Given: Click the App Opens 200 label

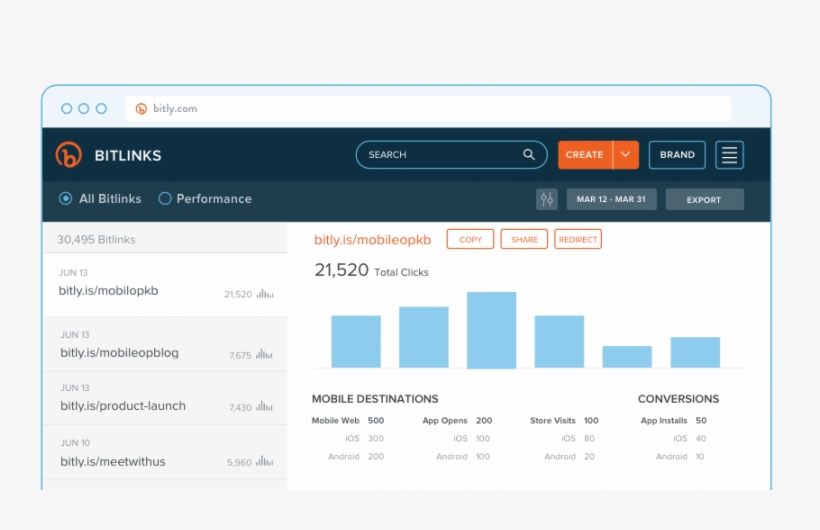Looking at the screenshot, I should (x=457, y=421).
